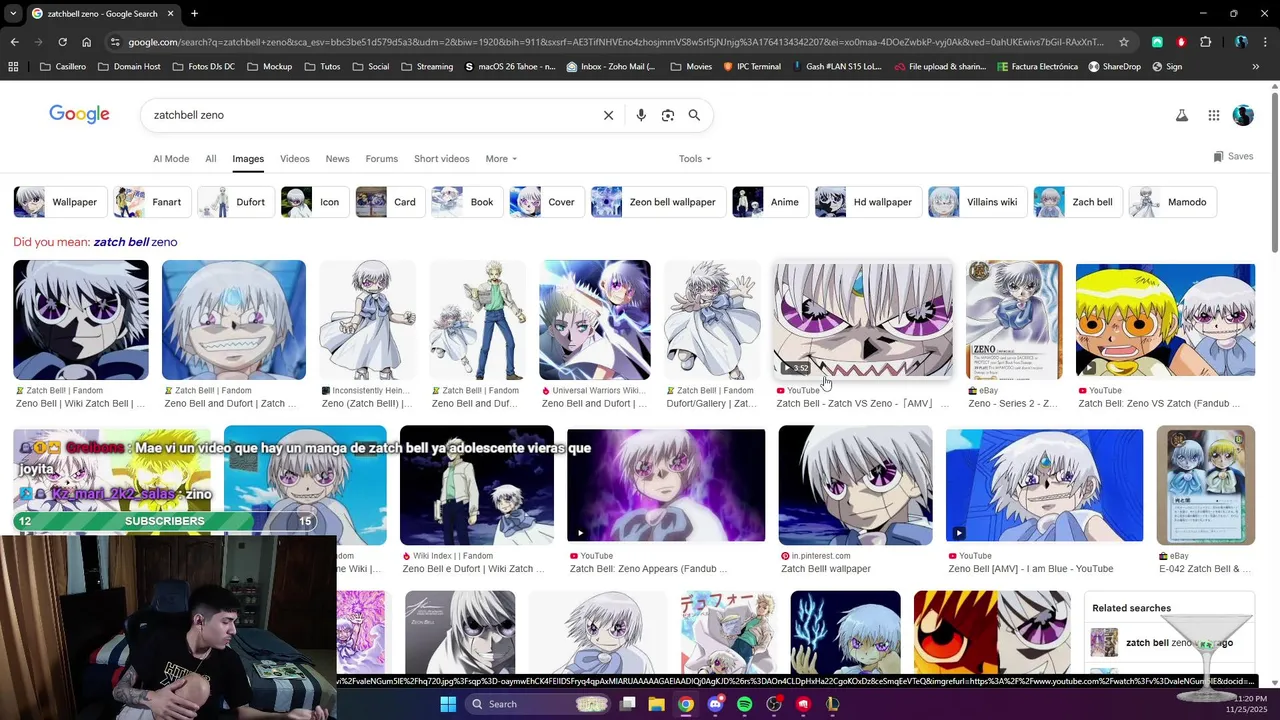This screenshot has width=1280, height=720.
Task: Go to the browser home page
Action: [86, 42]
